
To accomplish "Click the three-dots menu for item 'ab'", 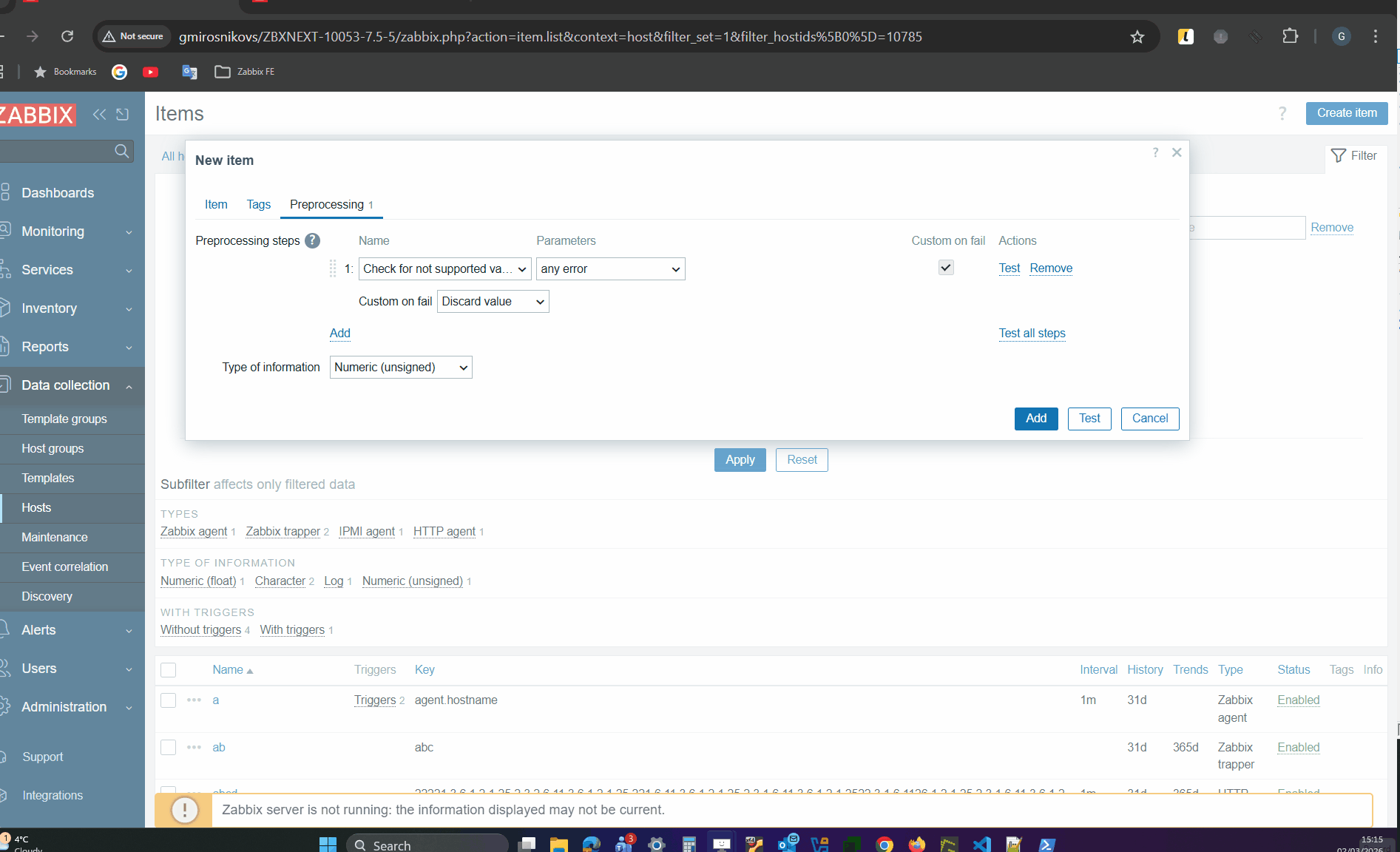I will [x=194, y=747].
